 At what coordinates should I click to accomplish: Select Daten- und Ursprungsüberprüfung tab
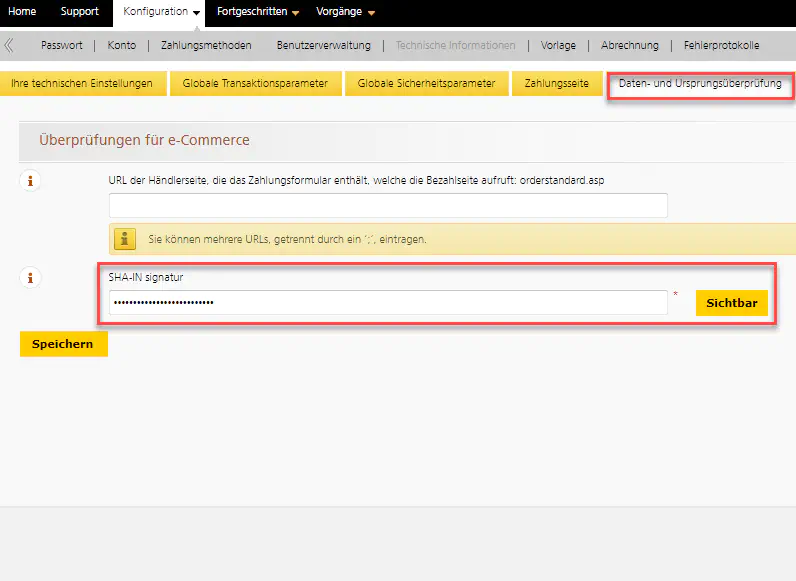[700, 84]
